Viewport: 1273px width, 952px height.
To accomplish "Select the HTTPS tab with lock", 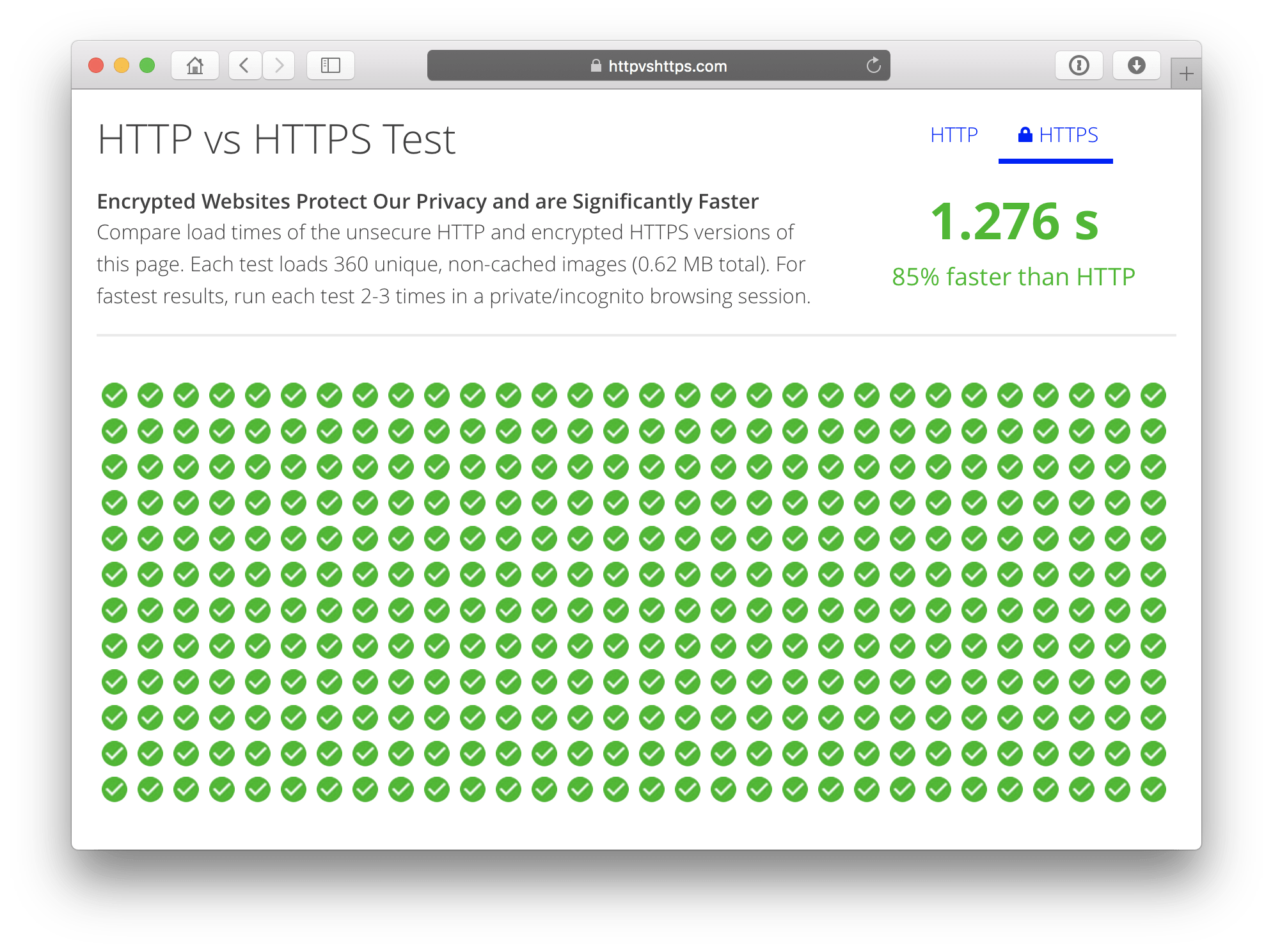I will tap(1057, 135).
